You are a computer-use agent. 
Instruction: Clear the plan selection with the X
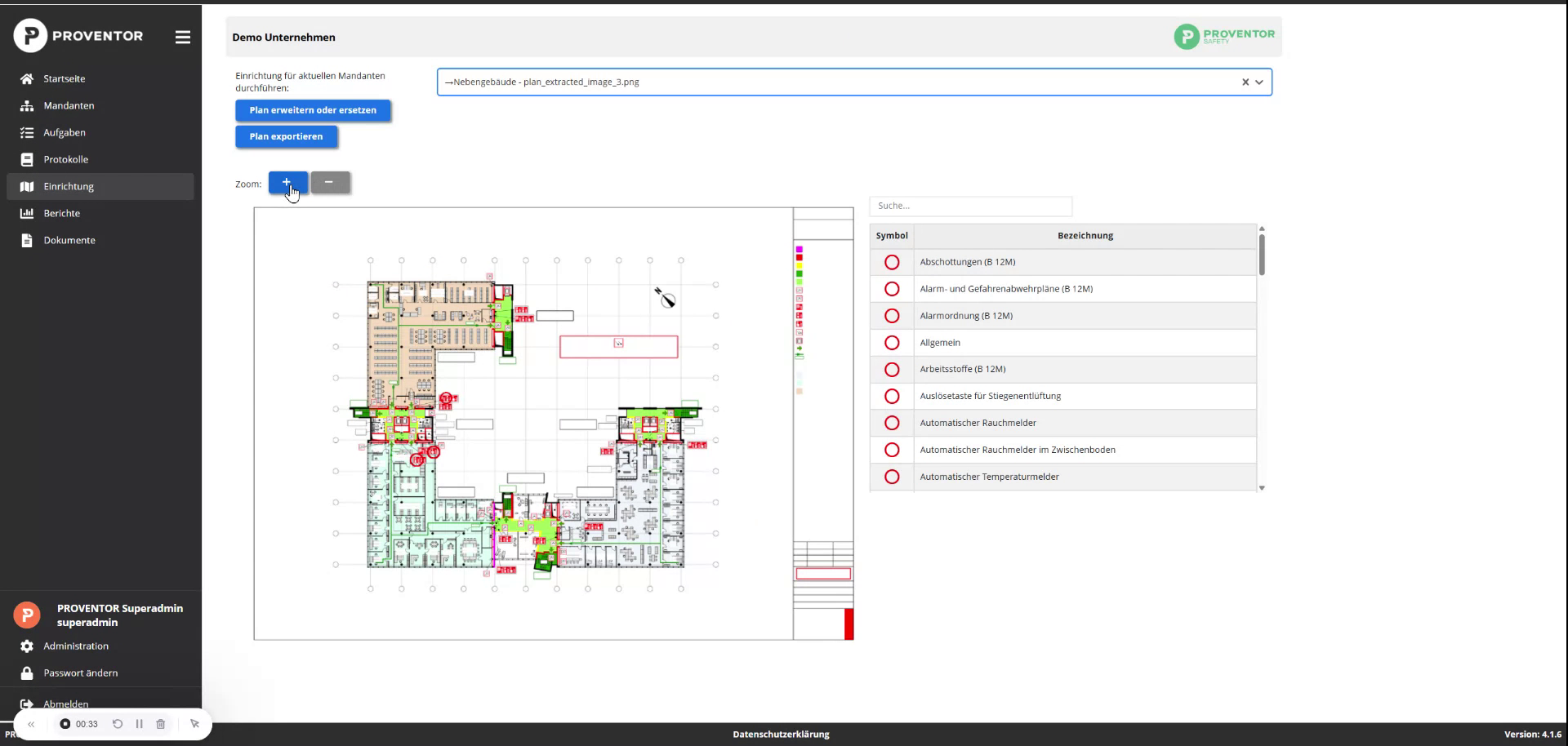click(1245, 82)
